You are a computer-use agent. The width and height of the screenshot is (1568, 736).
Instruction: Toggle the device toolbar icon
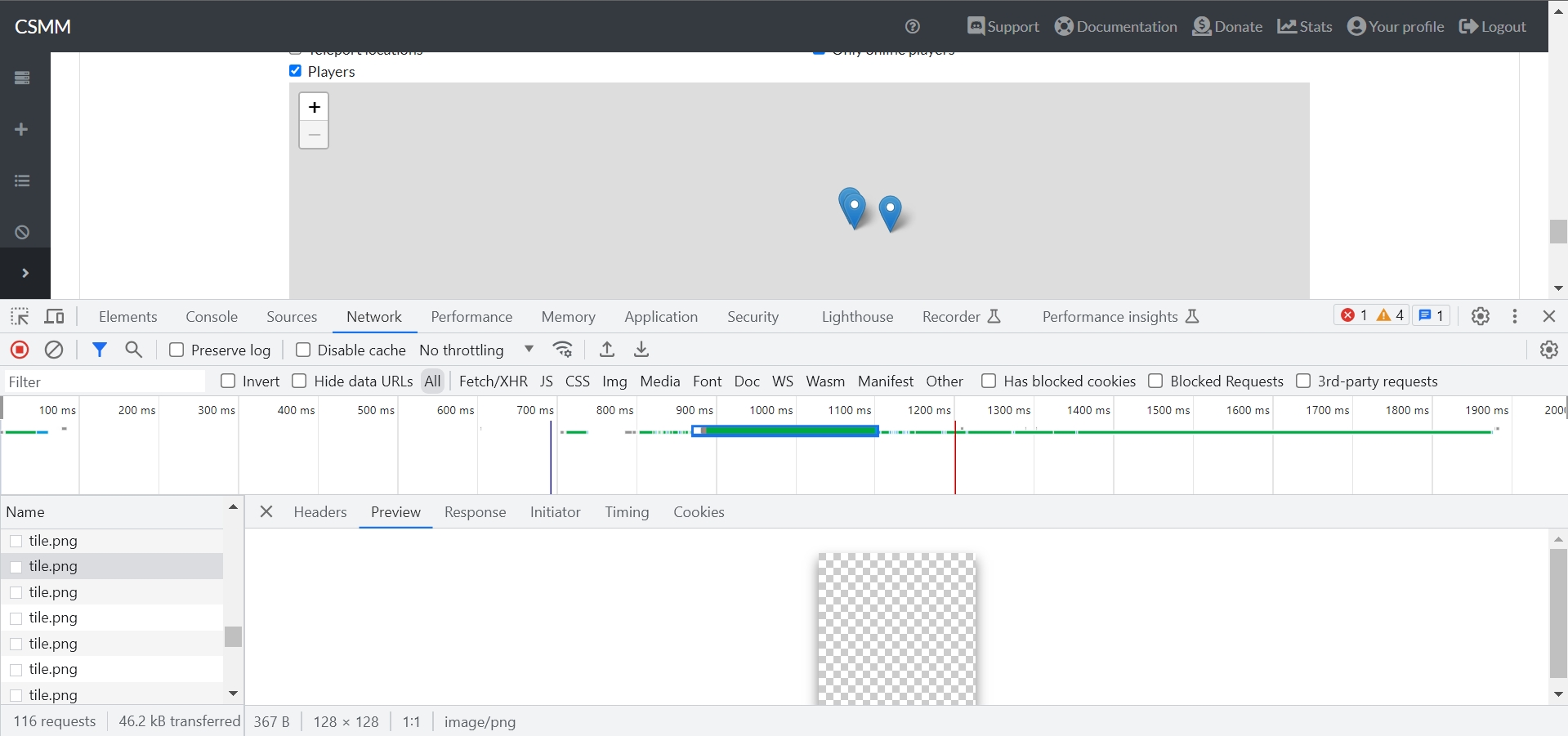pyautogui.click(x=55, y=317)
